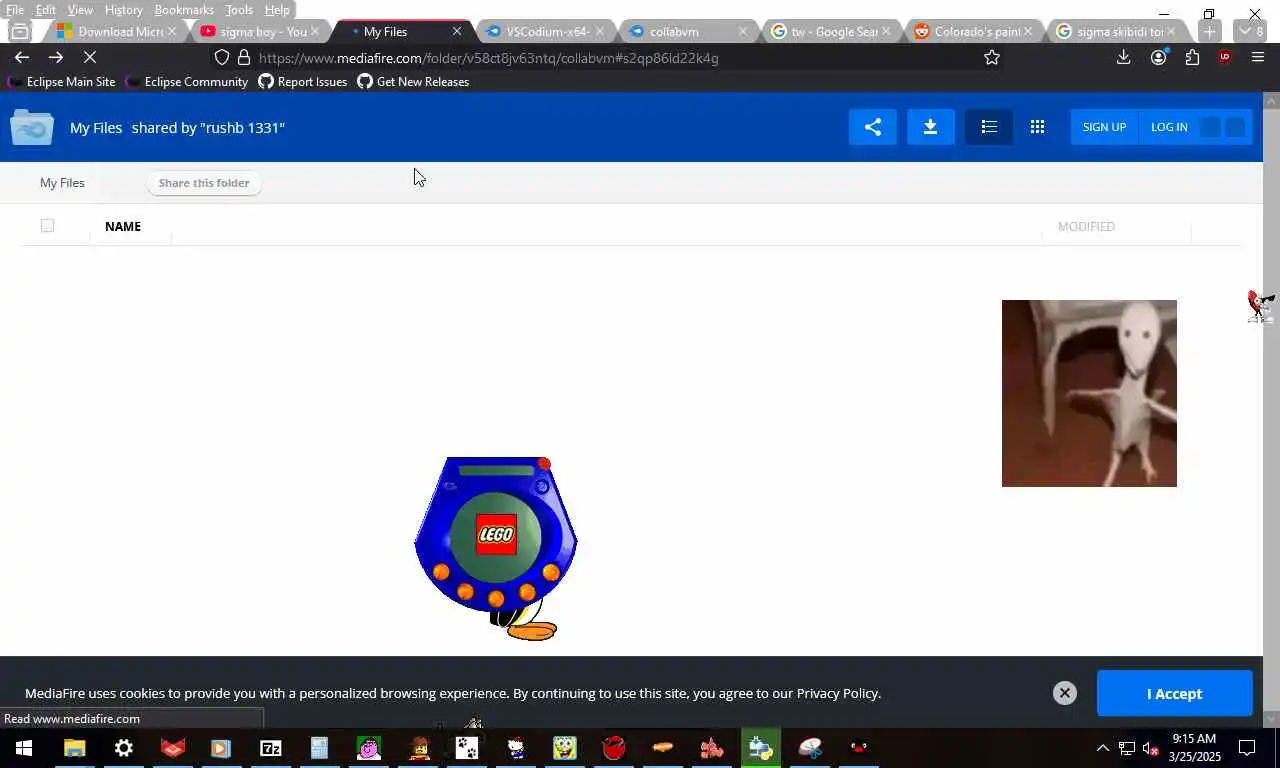
Task: Open the browser downloads panel icon
Action: coord(1124,58)
